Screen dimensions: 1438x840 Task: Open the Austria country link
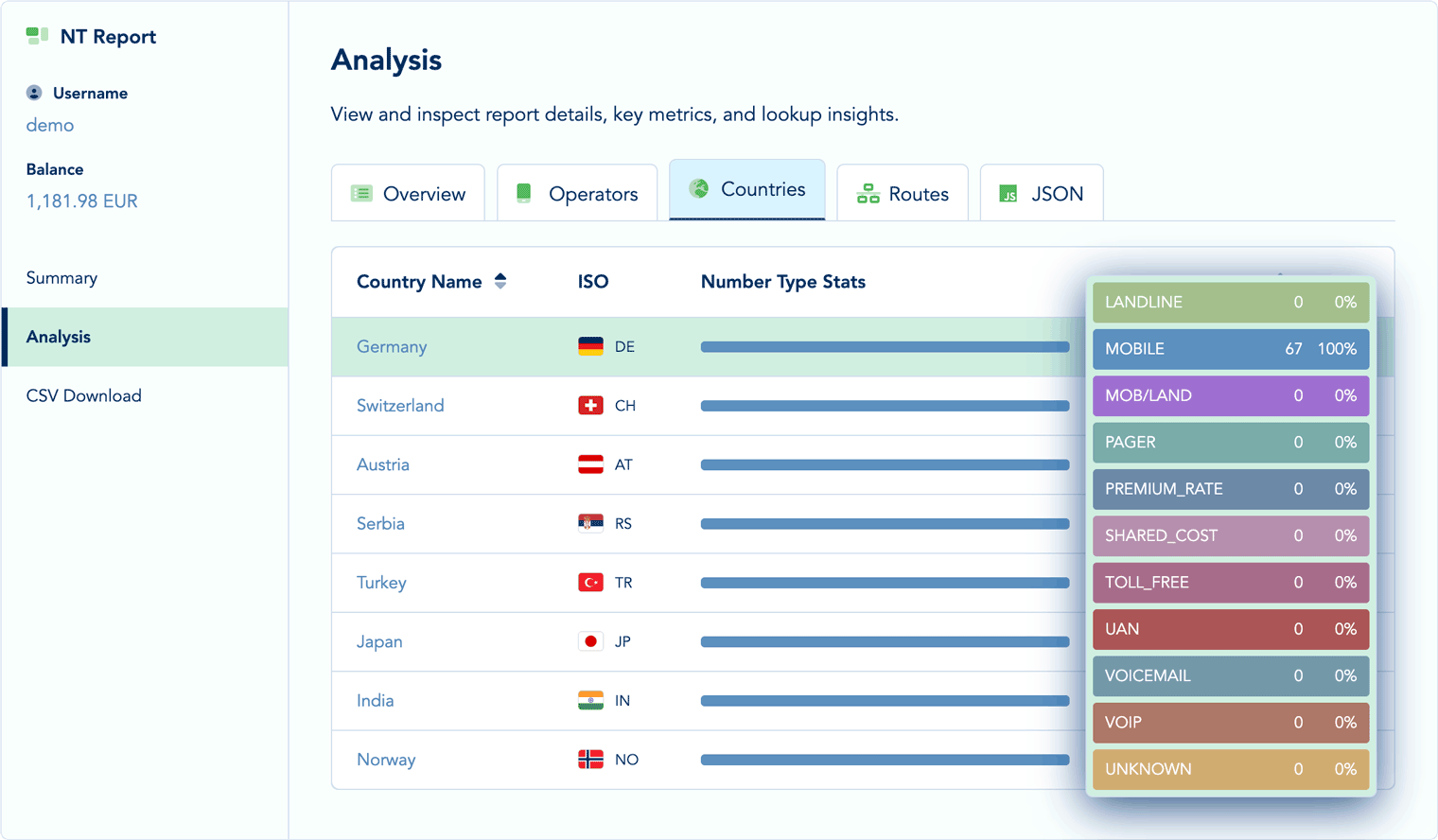383,464
